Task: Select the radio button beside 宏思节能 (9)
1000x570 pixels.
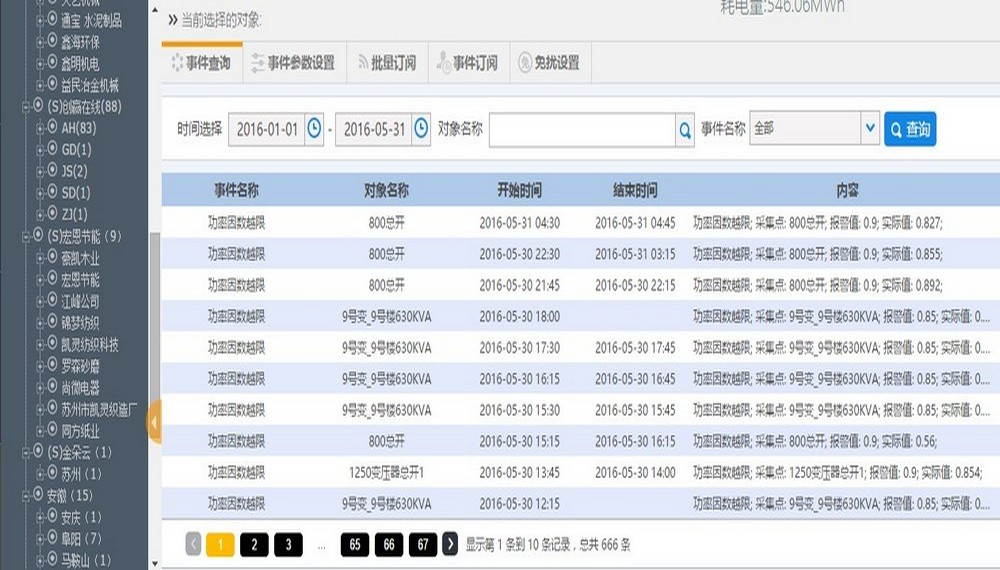Action: [x=39, y=236]
